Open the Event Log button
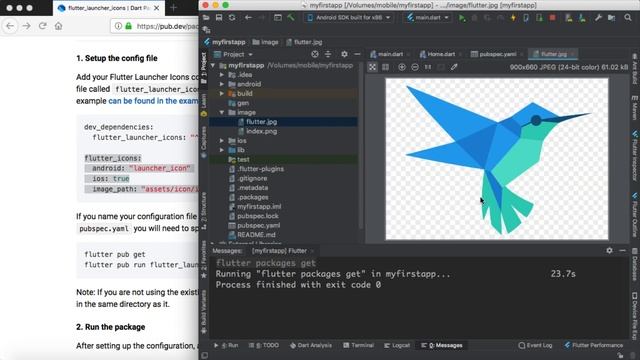The height and width of the screenshot is (360, 640). click(535, 345)
